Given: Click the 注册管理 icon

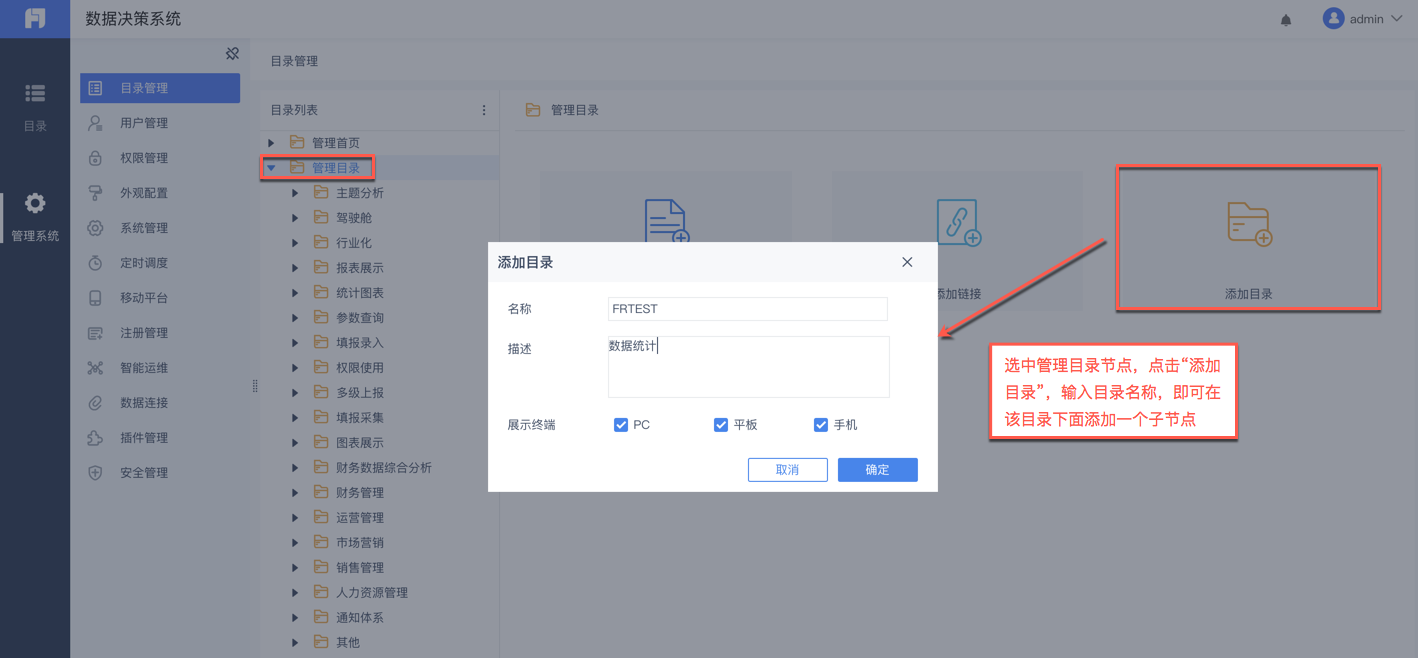Looking at the screenshot, I should coord(95,333).
